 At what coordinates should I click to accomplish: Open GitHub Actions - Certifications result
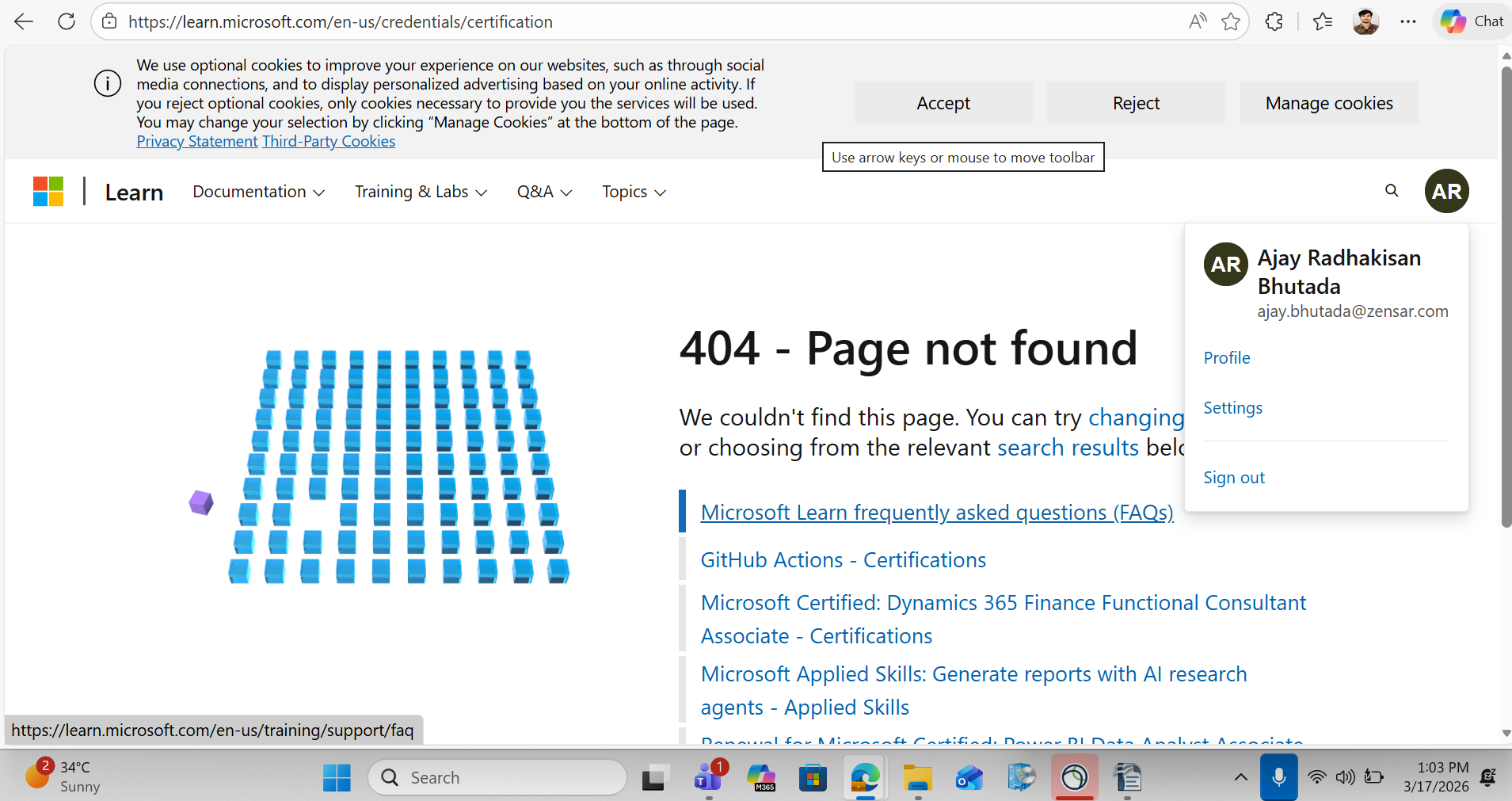[x=844, y=560]
